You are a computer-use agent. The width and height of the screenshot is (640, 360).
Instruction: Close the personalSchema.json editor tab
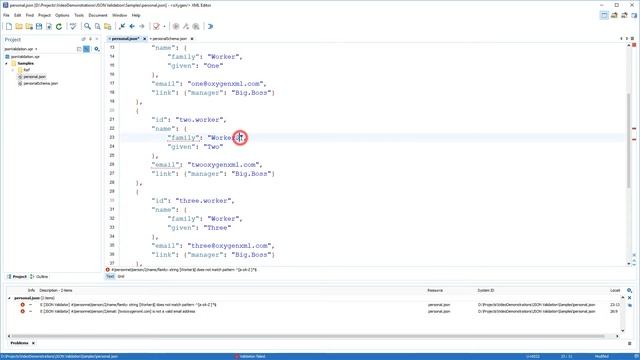(x=192, y=39)
